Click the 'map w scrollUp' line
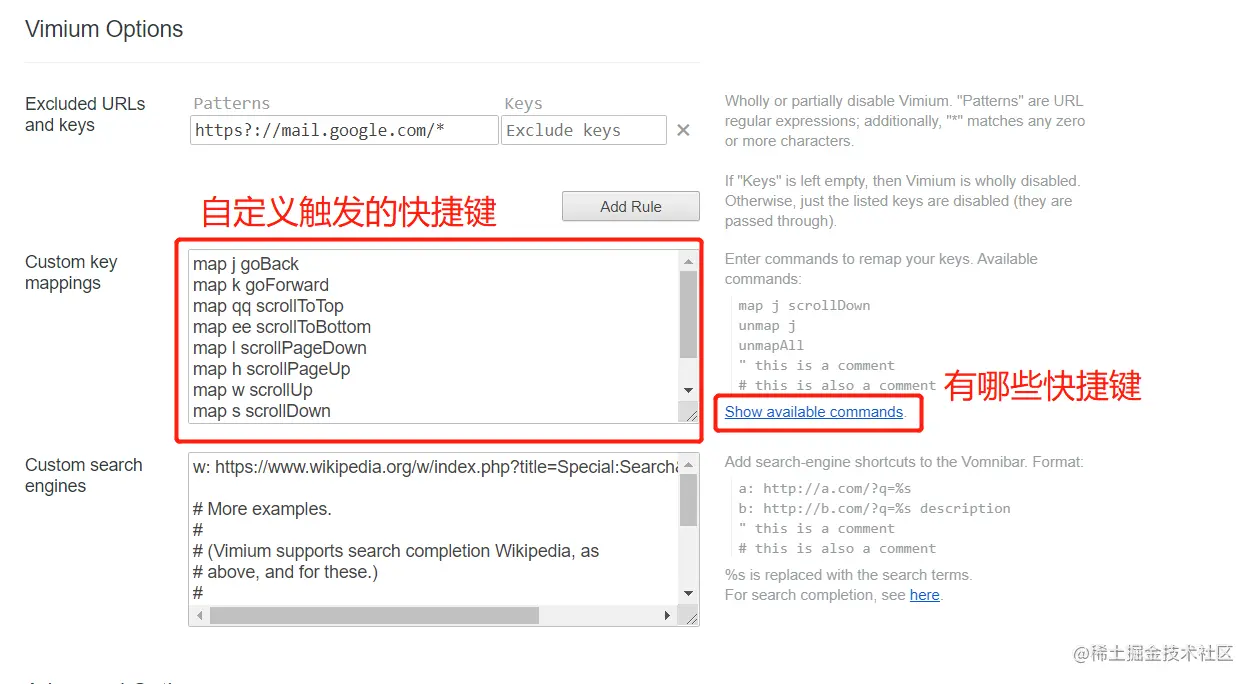 (x=253, y=390)
